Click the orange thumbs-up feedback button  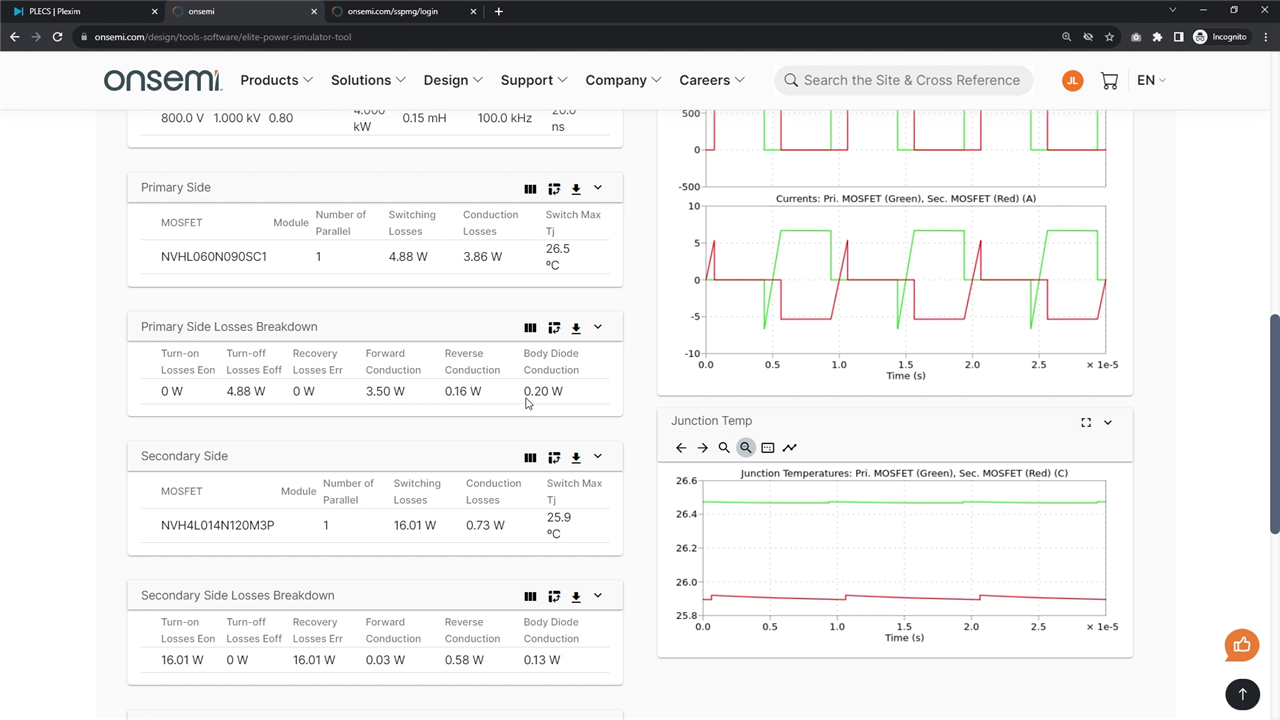point(1242,645)
